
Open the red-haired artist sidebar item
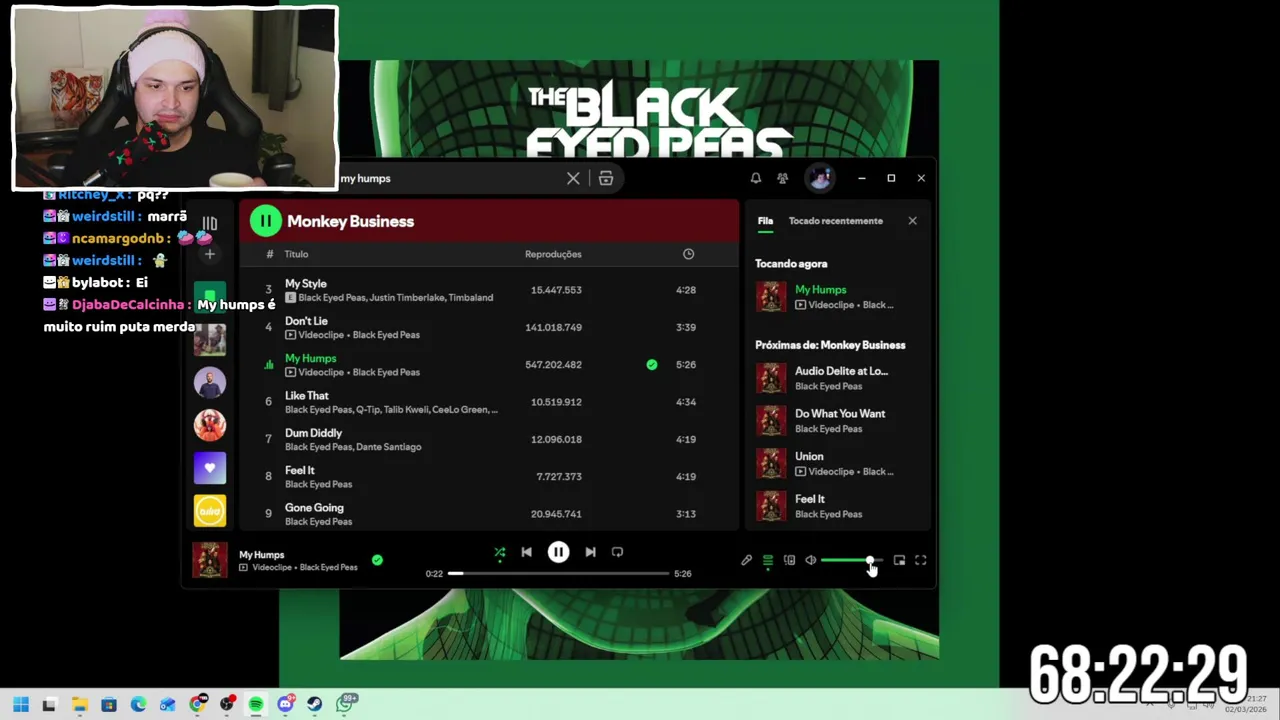(x=210, y=425)
